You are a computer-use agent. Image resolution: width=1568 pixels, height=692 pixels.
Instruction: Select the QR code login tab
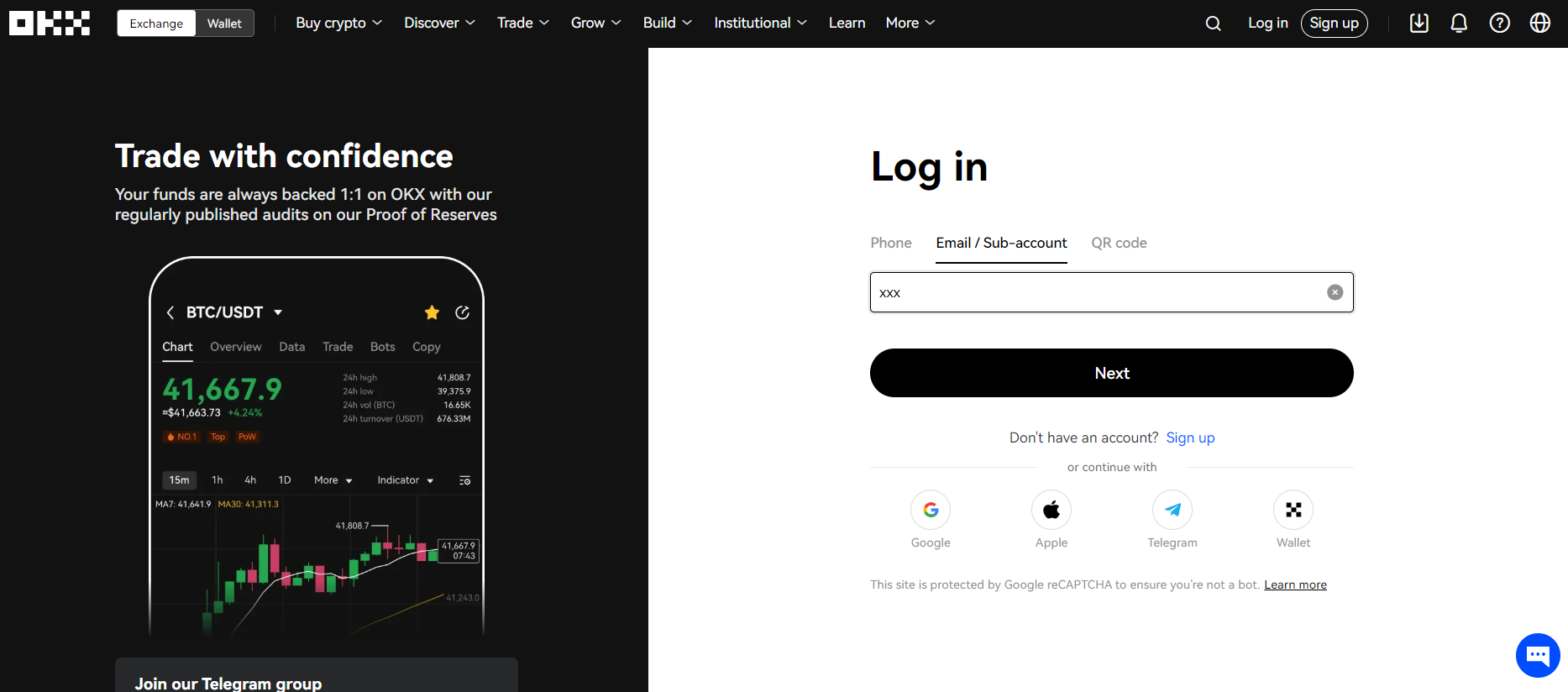coord(1119,243)
